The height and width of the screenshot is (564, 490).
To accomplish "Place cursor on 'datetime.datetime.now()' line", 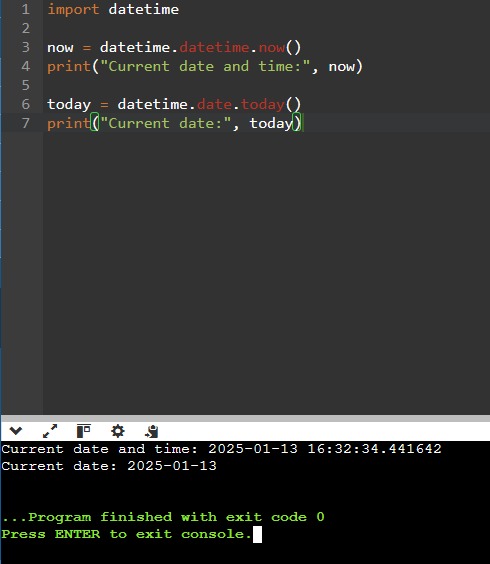I will tap(174, 47).
